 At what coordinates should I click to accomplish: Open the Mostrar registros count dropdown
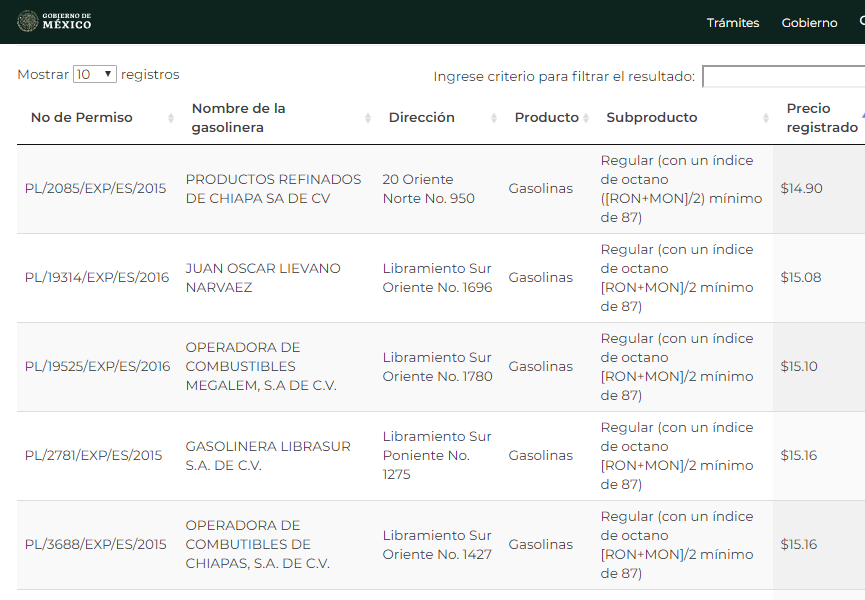click(94, 74)
